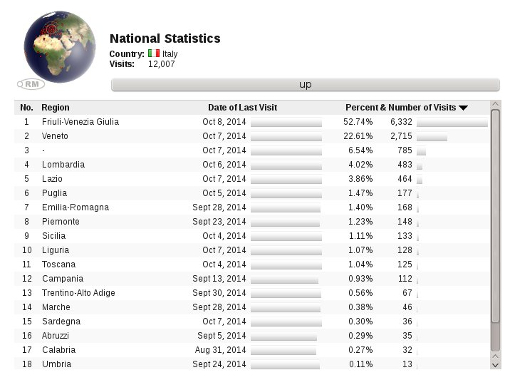Select the Trentino-Alto Adige region

point(79,293)
